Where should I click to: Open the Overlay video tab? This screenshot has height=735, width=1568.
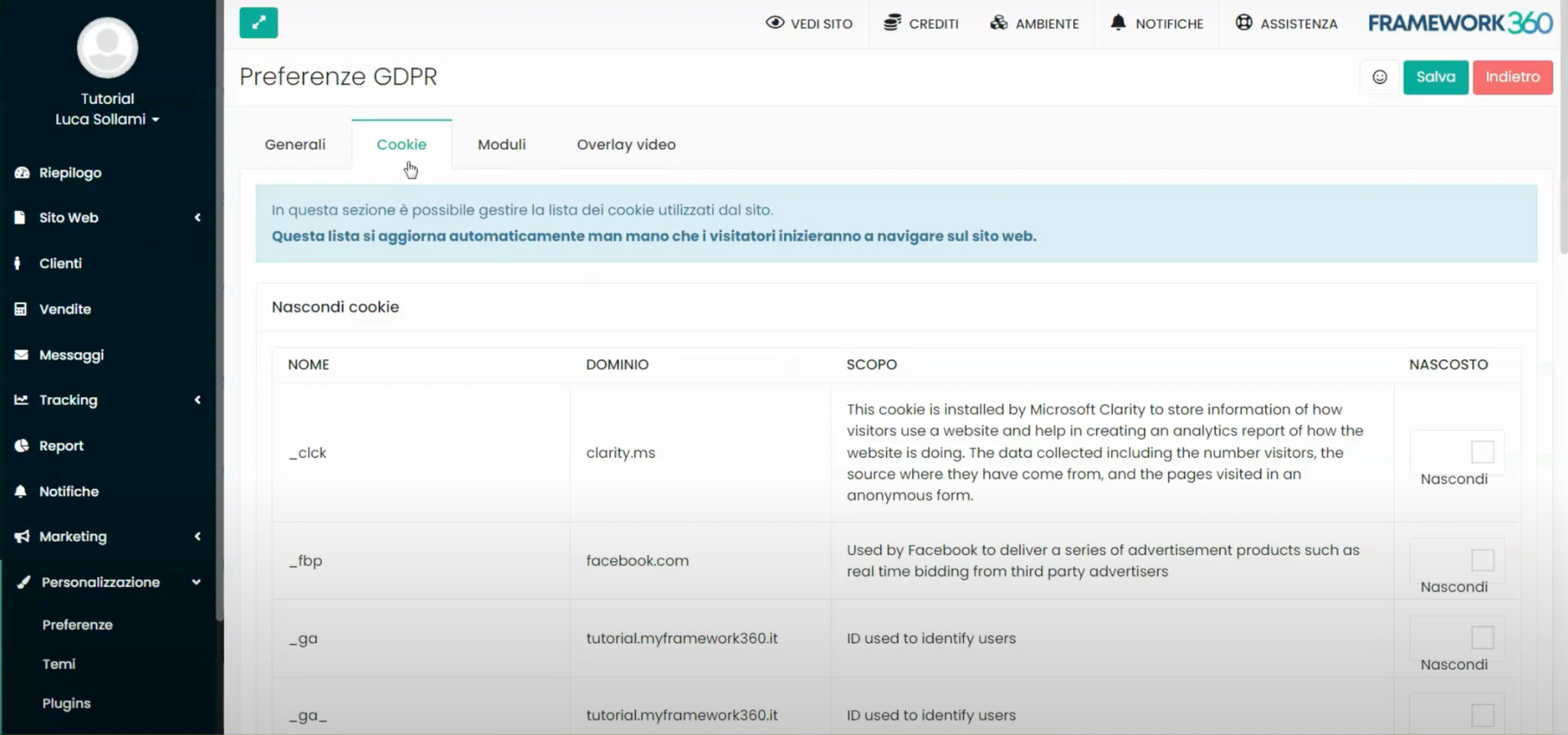click(x=626, y=145)
